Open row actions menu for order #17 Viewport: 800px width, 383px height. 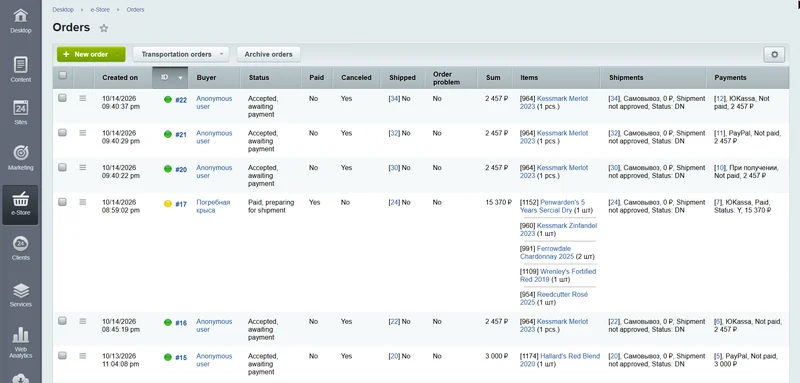pyautogui.click(x=83, y=202)
